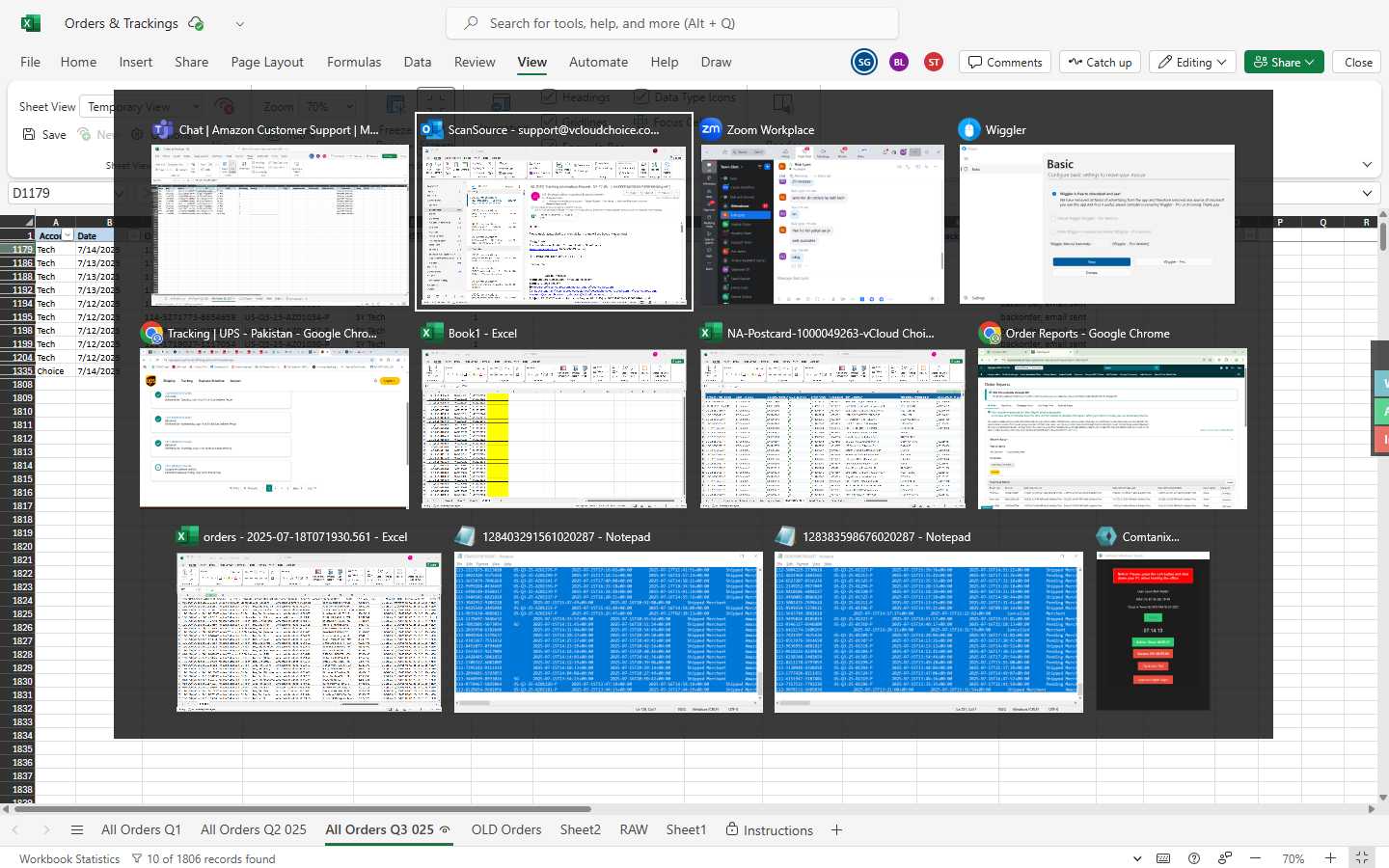
Task: Expand the file title dropdown chevron
Action: point(239,24)
